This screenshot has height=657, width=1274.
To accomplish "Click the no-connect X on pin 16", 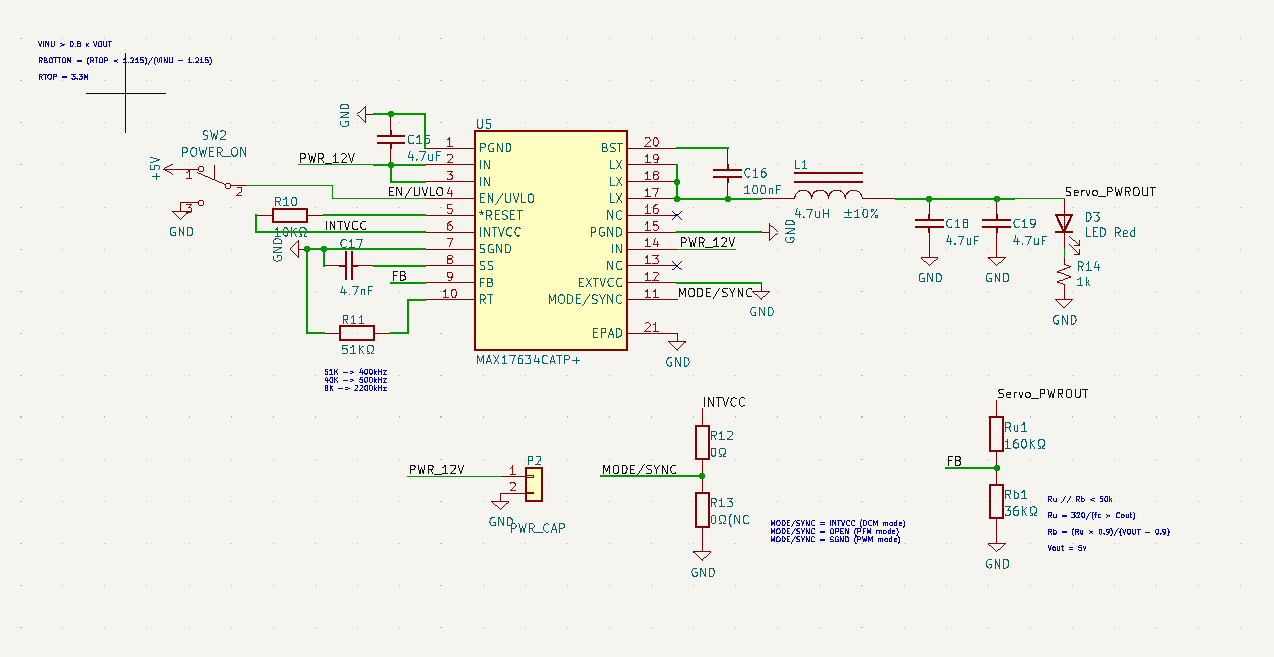I will (x=677, y=215).
